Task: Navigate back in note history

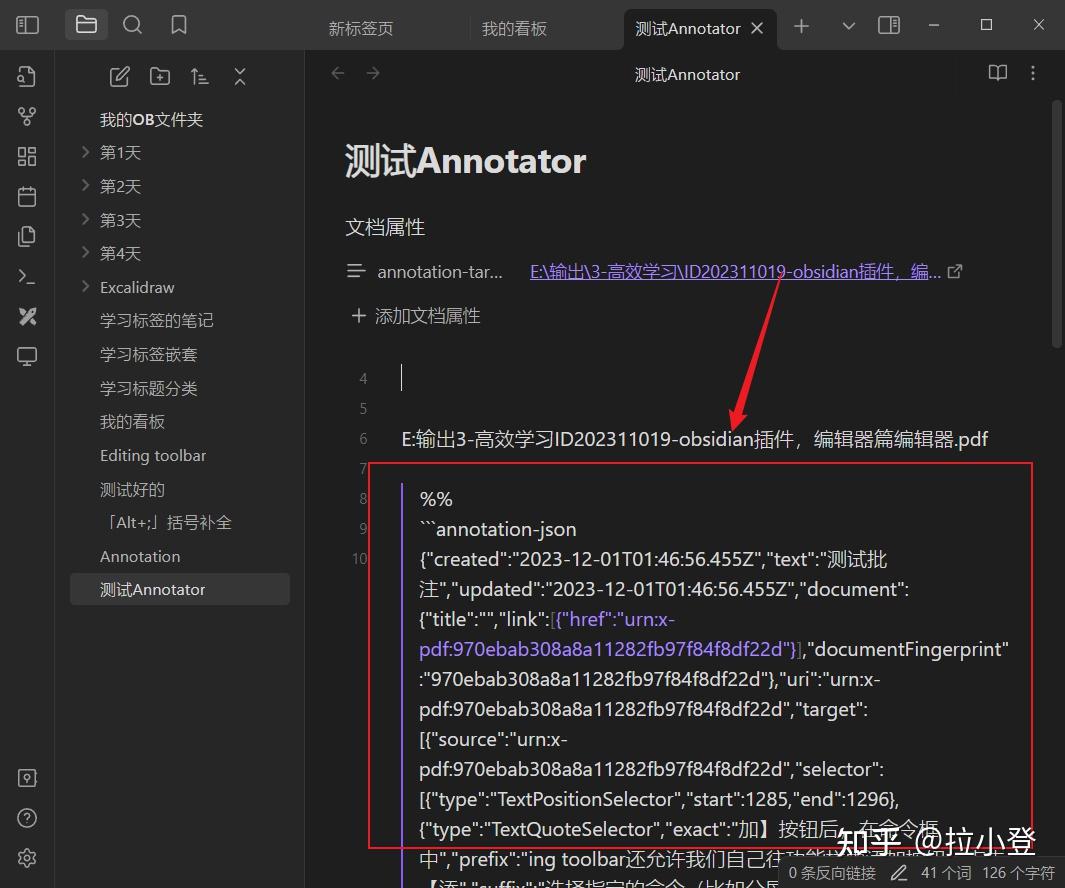Action: point(338,73)
